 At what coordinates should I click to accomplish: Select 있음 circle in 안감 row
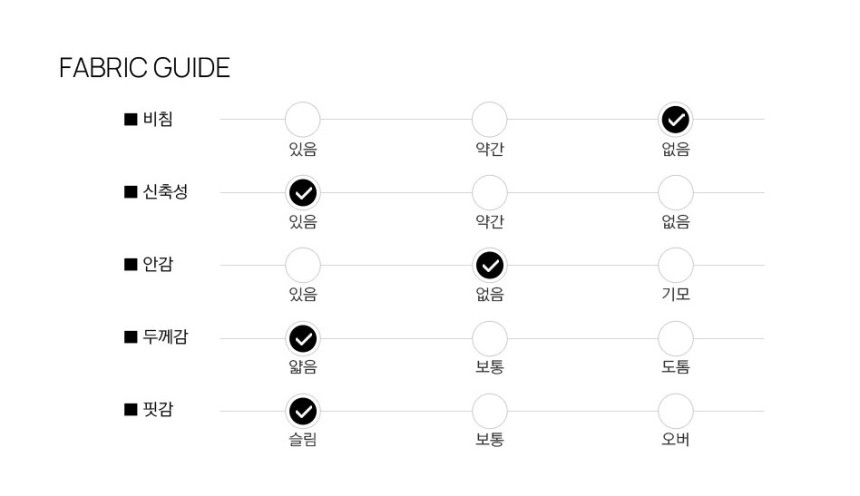coord(303,265)
